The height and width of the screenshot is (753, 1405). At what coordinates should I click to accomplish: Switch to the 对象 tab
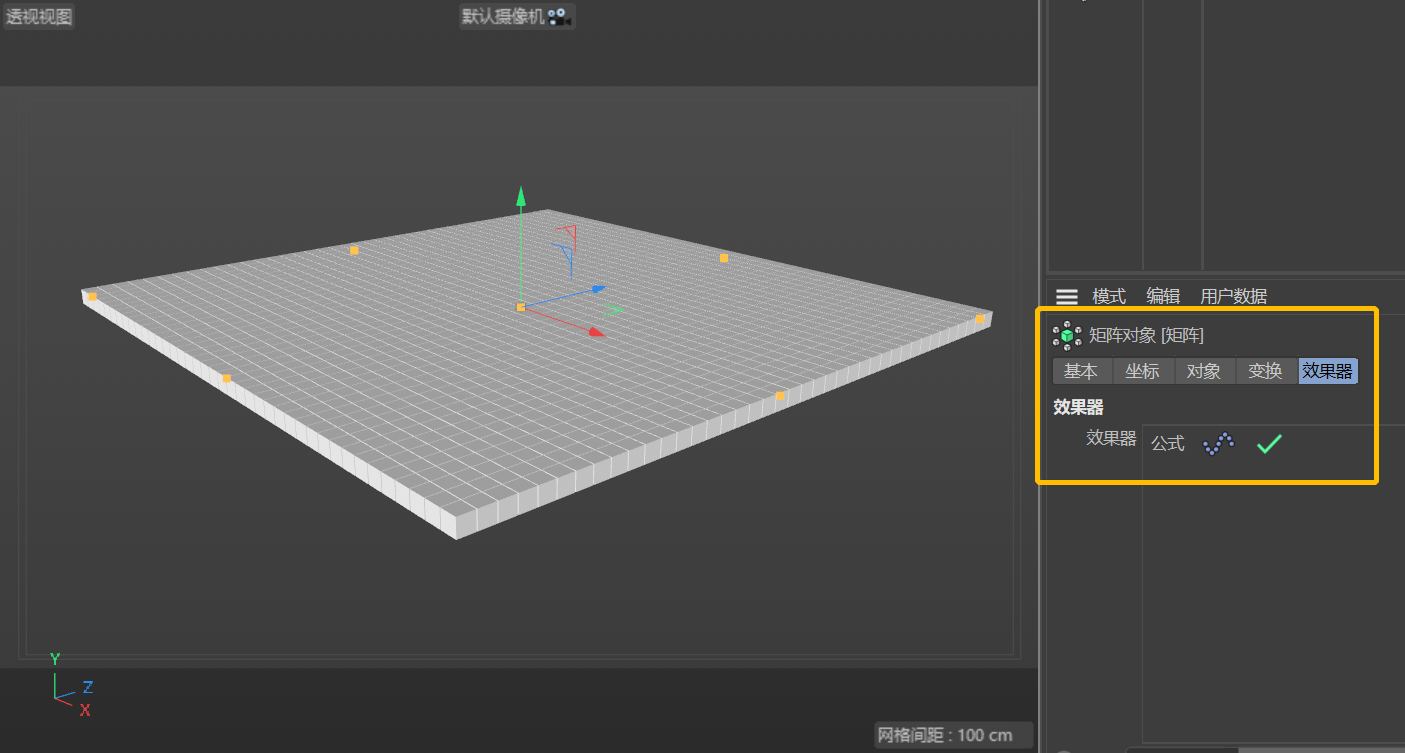click(1204, 371)
